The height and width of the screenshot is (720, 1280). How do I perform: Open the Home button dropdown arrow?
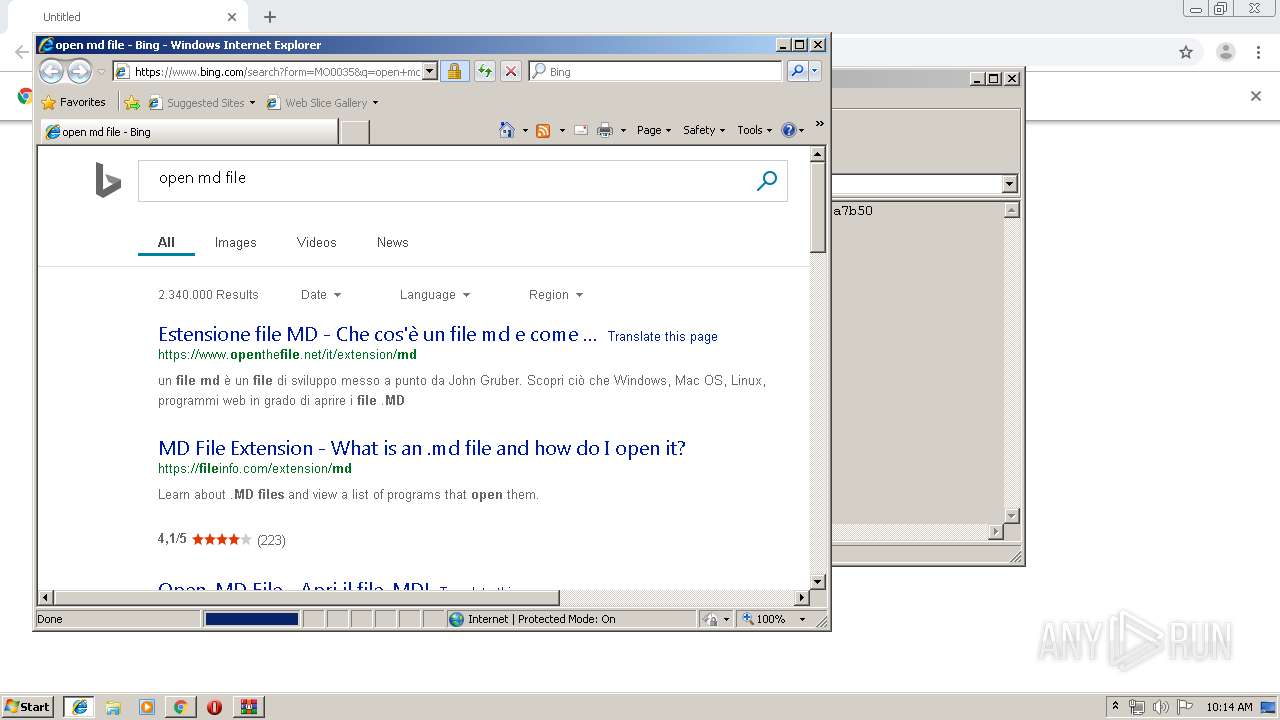point(525,130)
